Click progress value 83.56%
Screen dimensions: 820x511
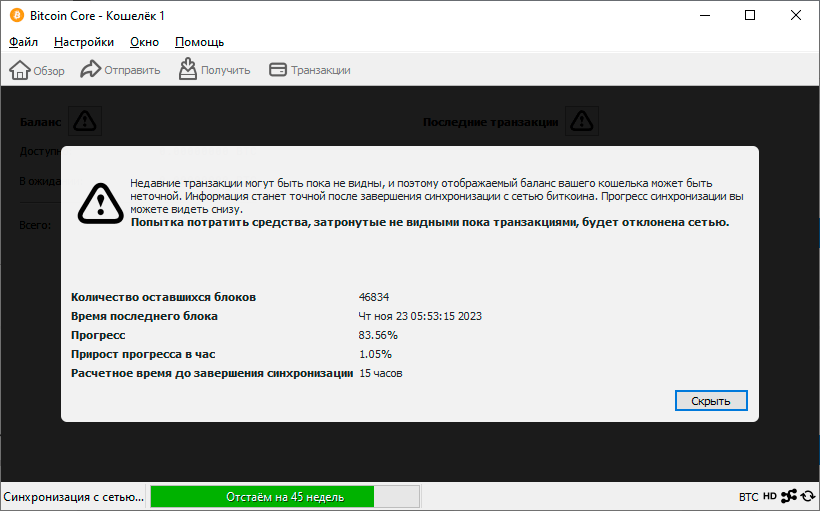(x=378, y=335)
